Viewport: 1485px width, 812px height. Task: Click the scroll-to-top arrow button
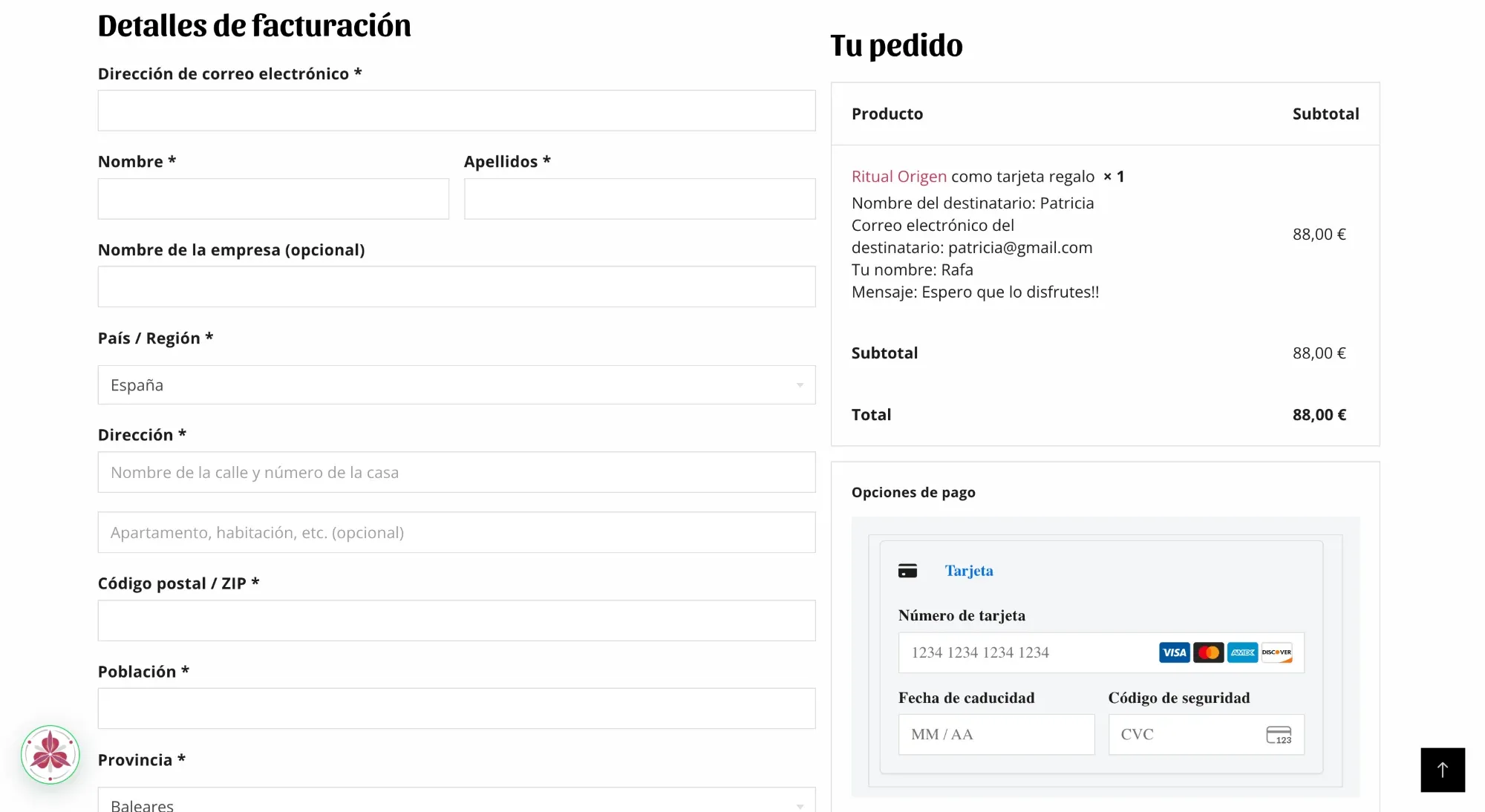coord(1443,770)
